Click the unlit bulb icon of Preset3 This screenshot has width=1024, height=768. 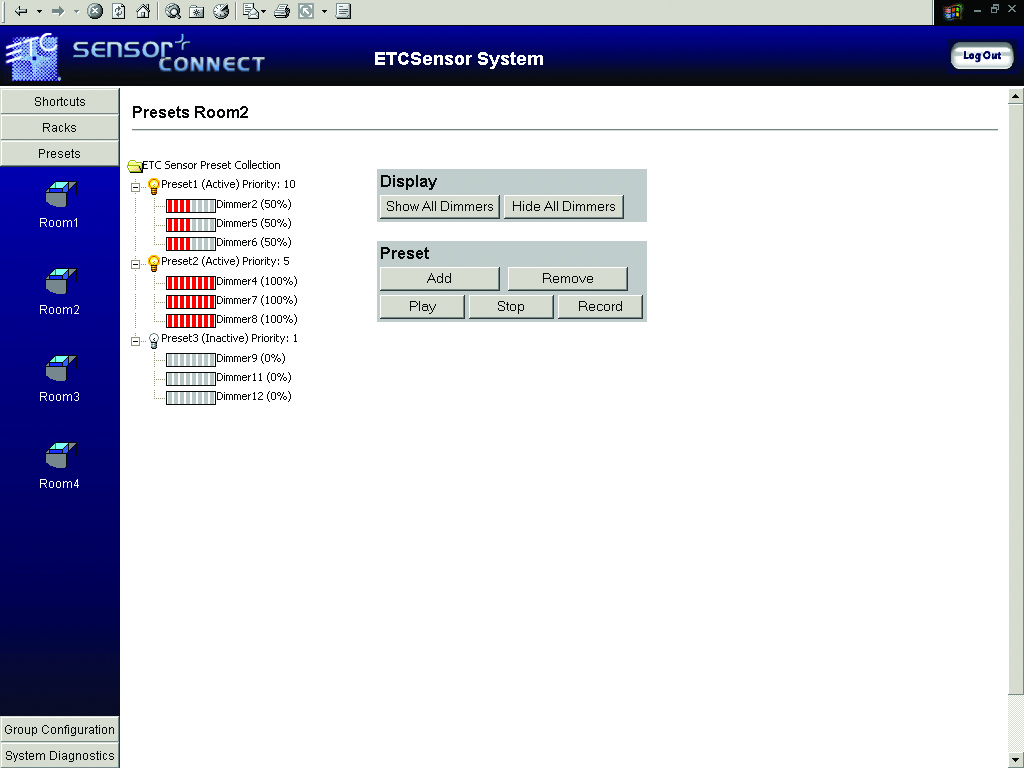pos(154,340)
